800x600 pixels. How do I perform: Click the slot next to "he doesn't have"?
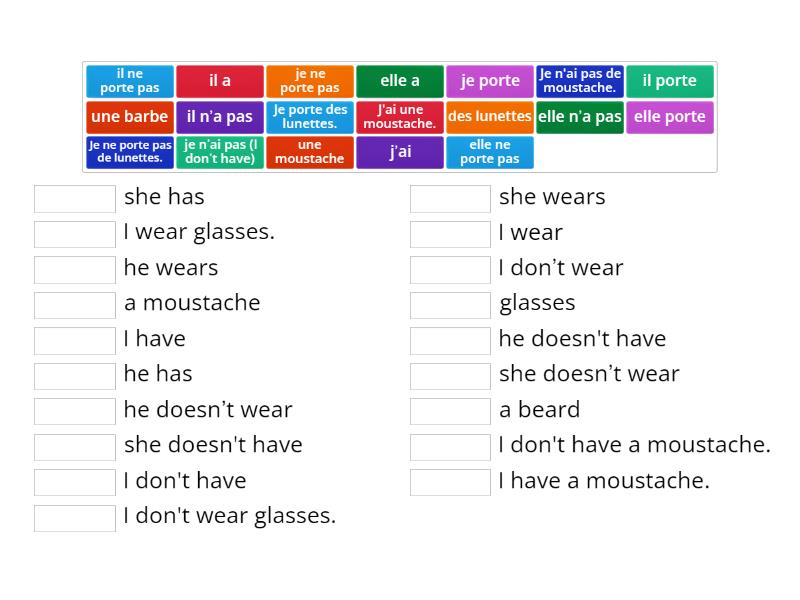[x=450, y=339]
